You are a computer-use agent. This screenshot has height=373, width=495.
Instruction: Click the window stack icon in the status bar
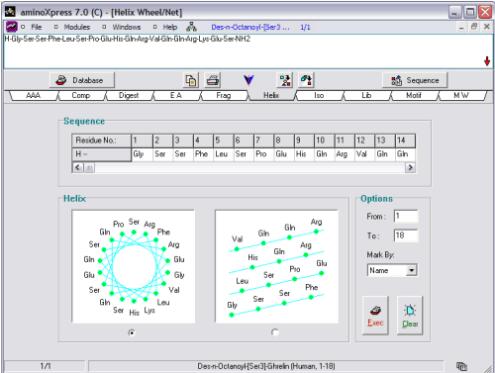[462, 366]
